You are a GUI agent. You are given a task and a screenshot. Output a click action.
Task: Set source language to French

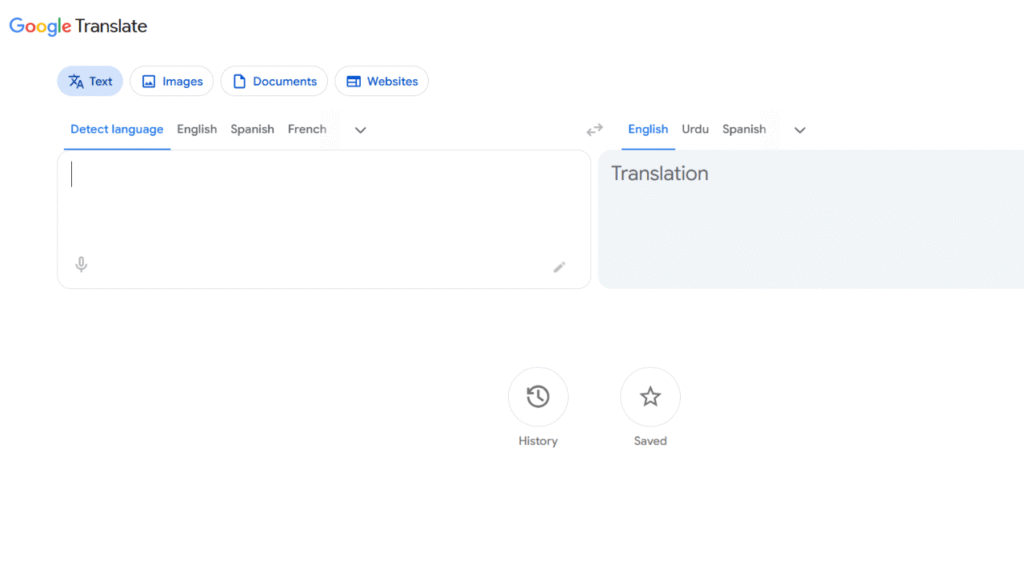tap(307, 129)
